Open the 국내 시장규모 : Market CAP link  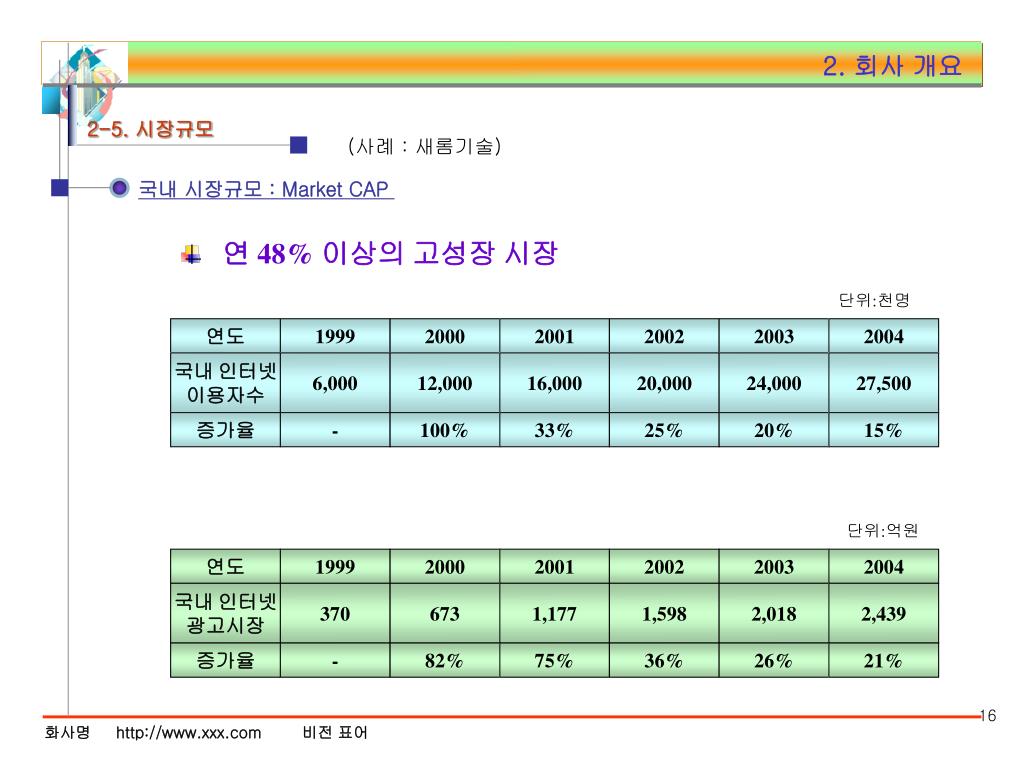(x=265, y=189)
